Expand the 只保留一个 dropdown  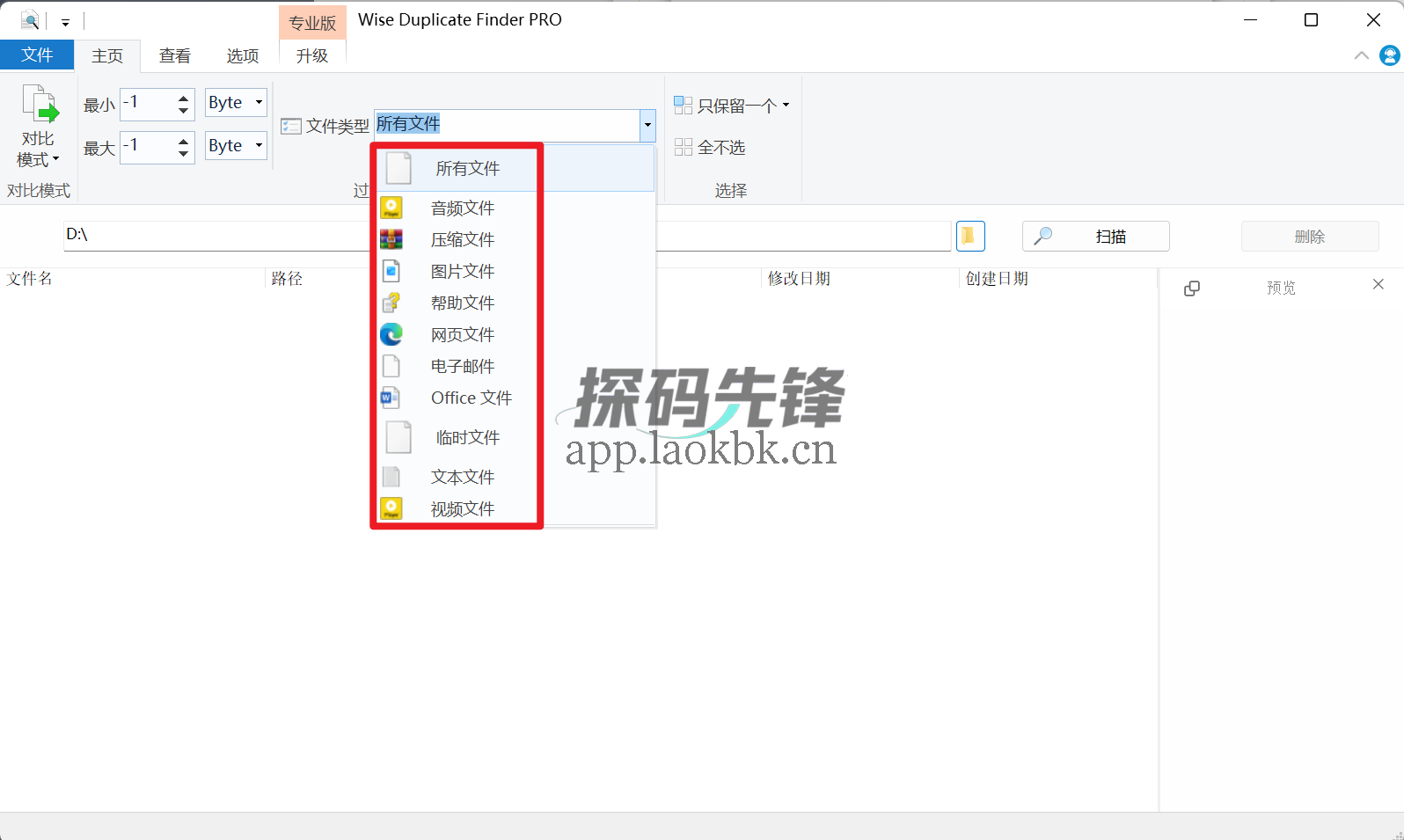pyautogui.click(x=732, y=106)
